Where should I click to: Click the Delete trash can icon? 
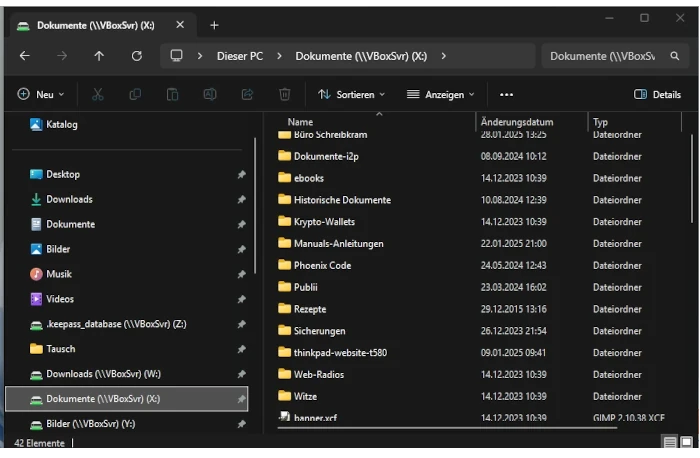(x=285, y=94)
